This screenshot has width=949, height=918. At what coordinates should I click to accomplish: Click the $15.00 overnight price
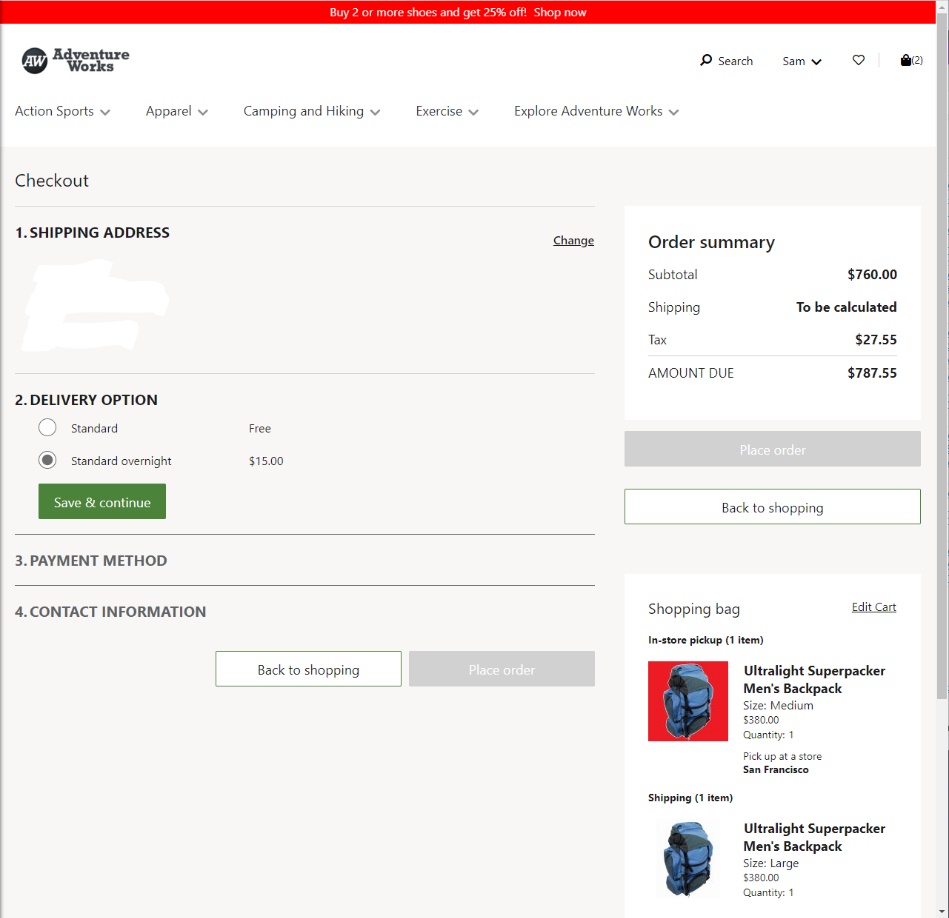[x=266, y=461]
